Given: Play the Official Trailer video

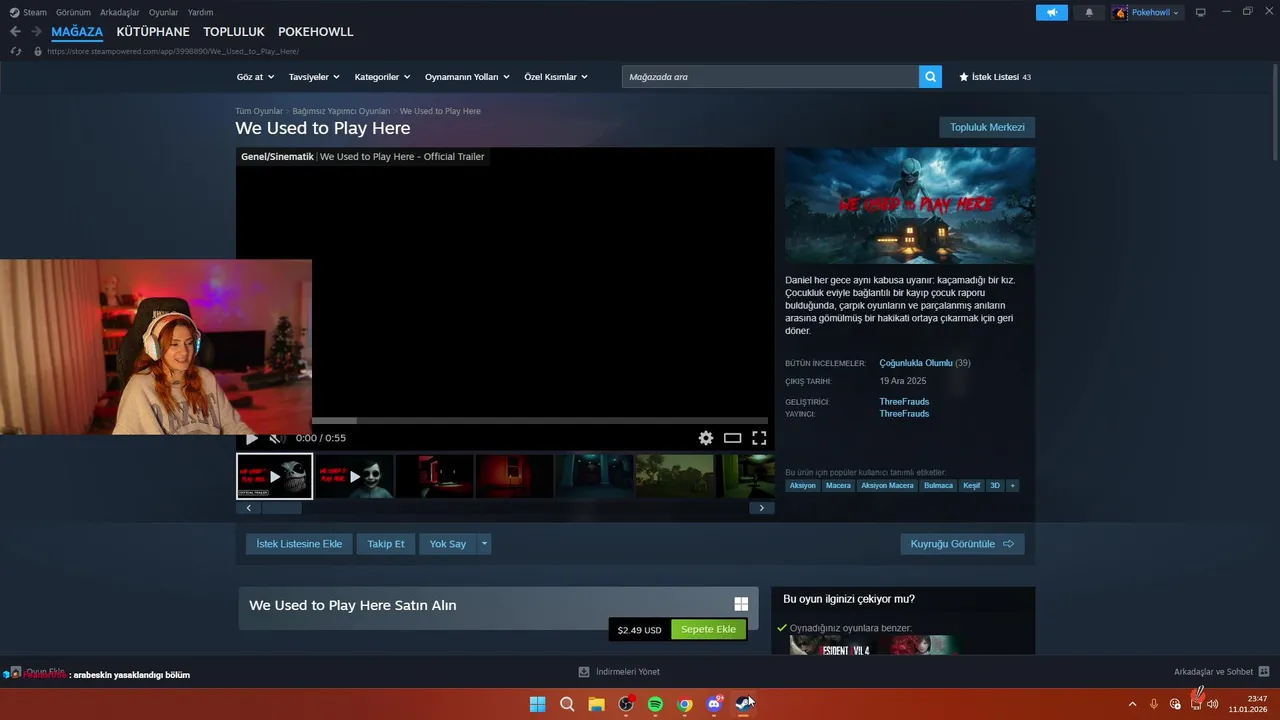Looking at the screenshot, I should click(x=252, y=438).
